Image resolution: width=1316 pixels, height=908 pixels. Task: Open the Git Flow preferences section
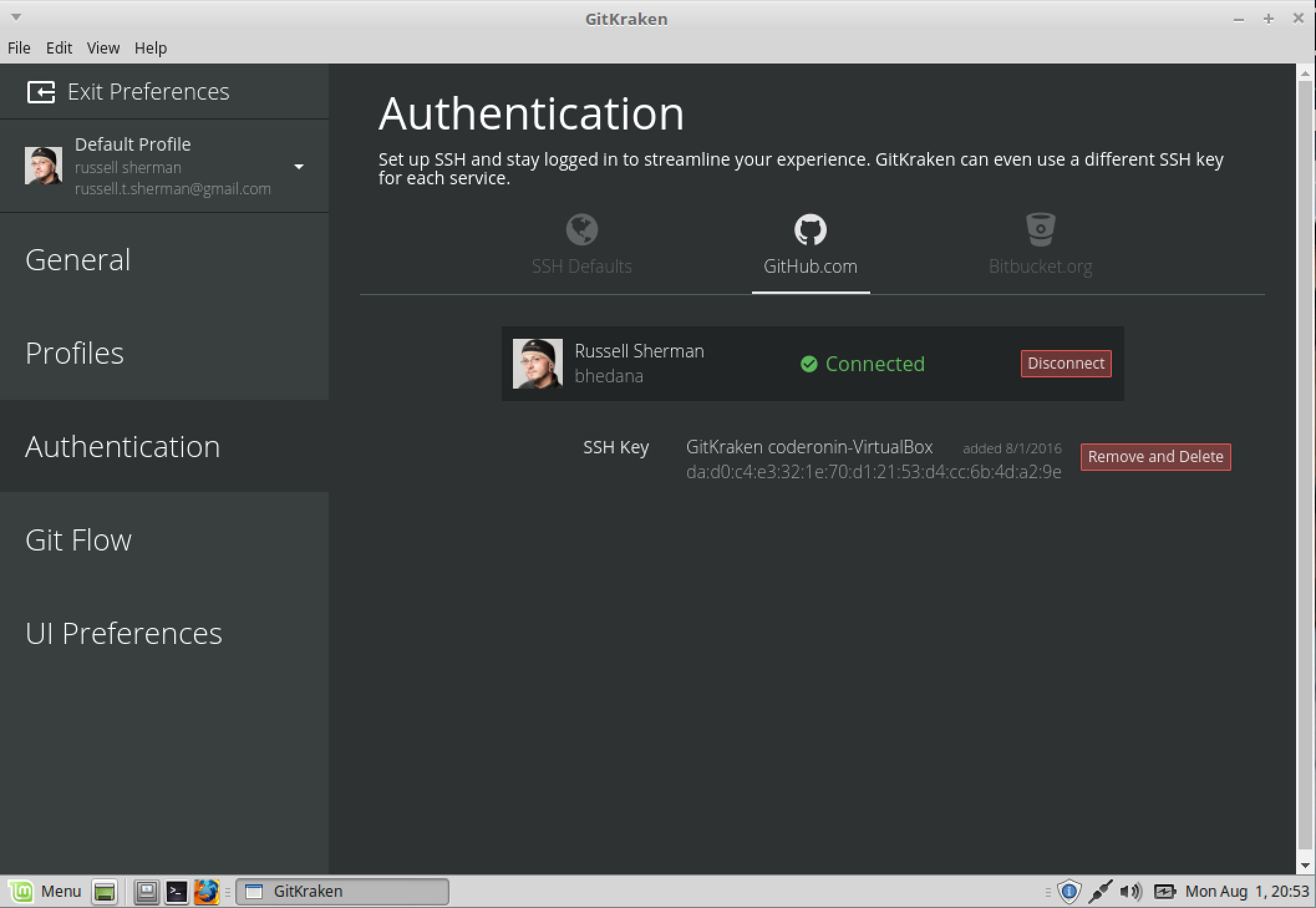(164, 540)
